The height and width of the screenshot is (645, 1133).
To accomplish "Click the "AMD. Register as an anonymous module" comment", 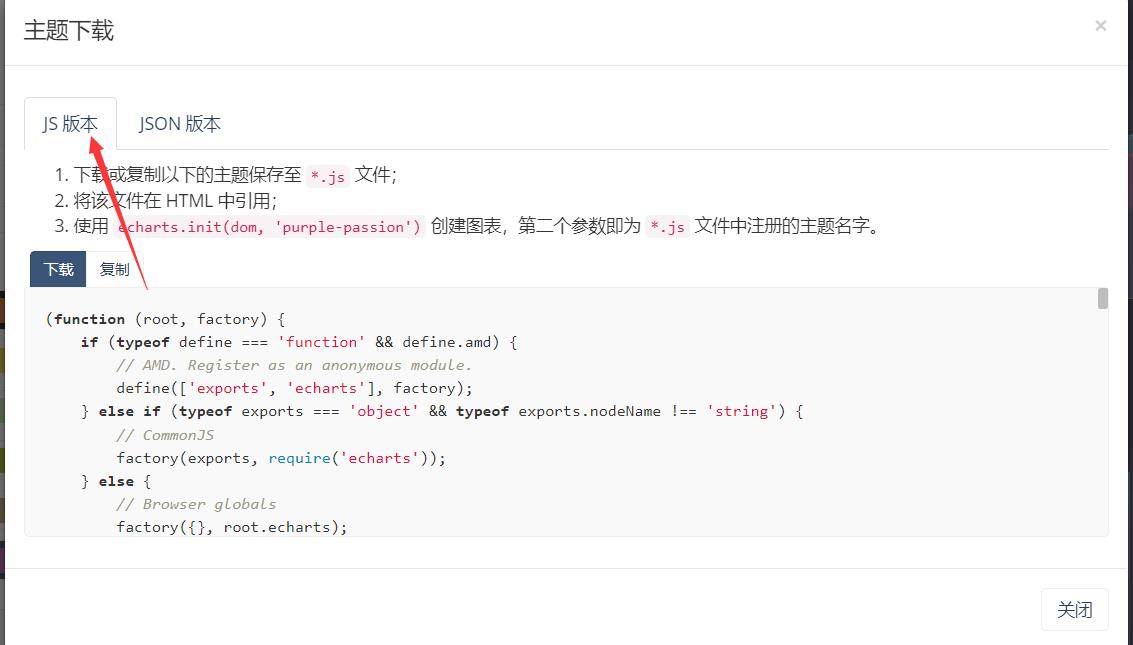I will pos(294,365).
